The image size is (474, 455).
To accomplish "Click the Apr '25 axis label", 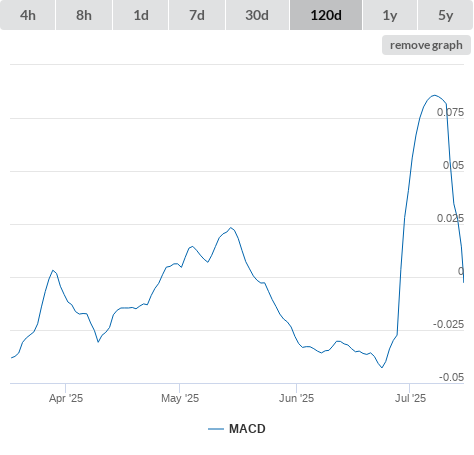I will tap(66, 398).
